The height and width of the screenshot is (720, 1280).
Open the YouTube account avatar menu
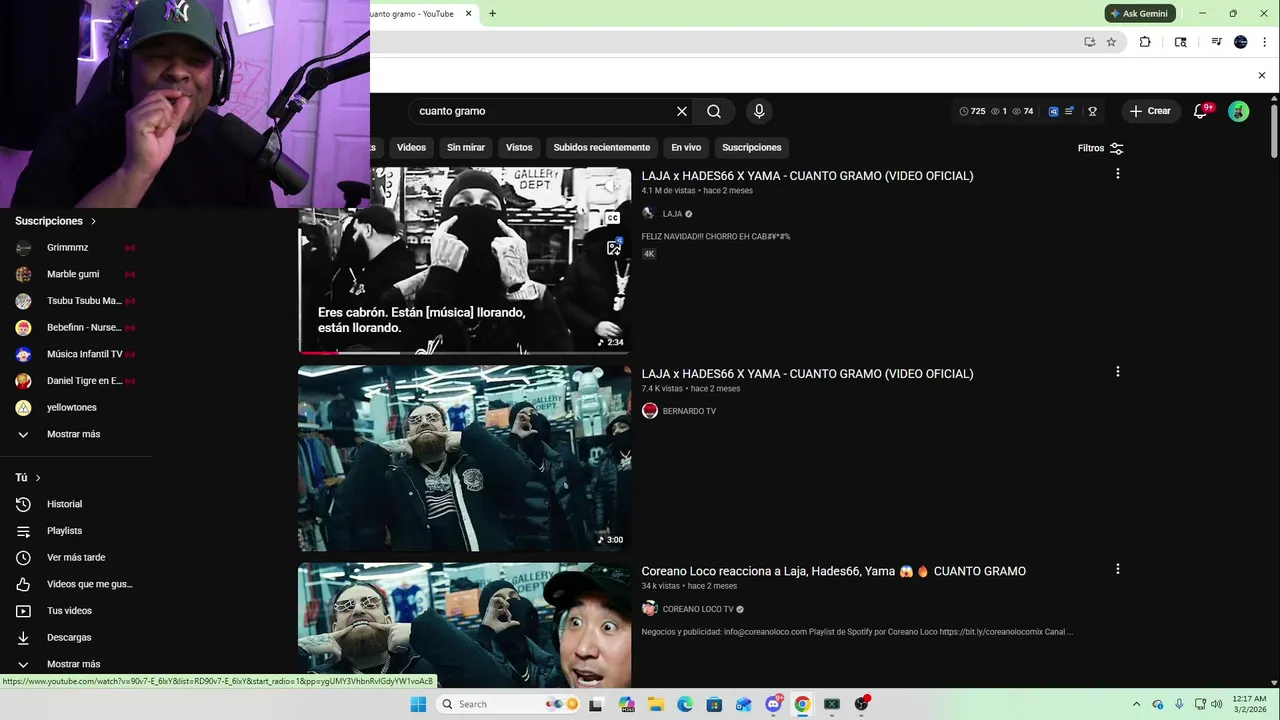pyautogui.click(x=1238, y=111)
